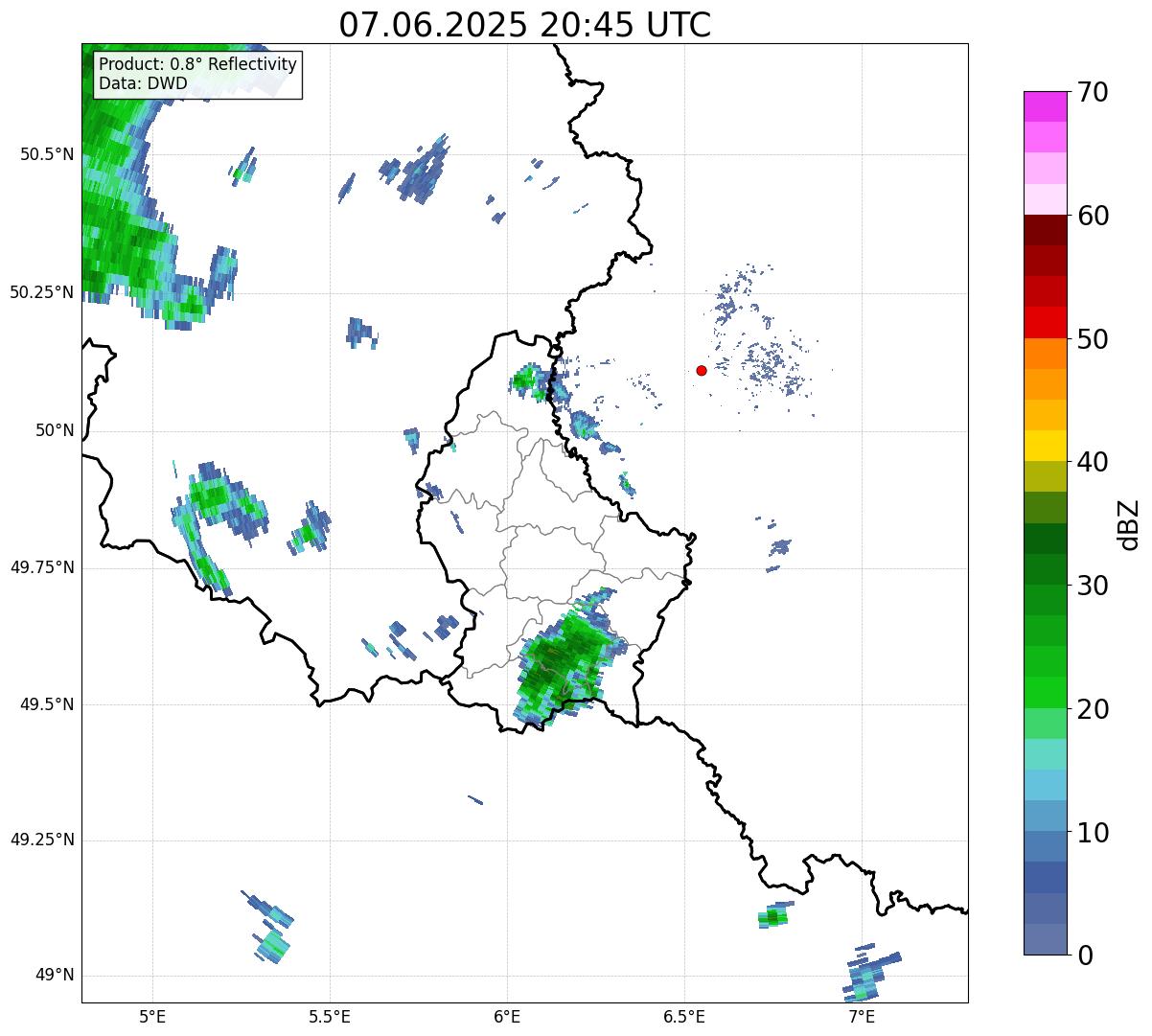
Task: Select the 0 tick on colorbar
Action: 1084,955
